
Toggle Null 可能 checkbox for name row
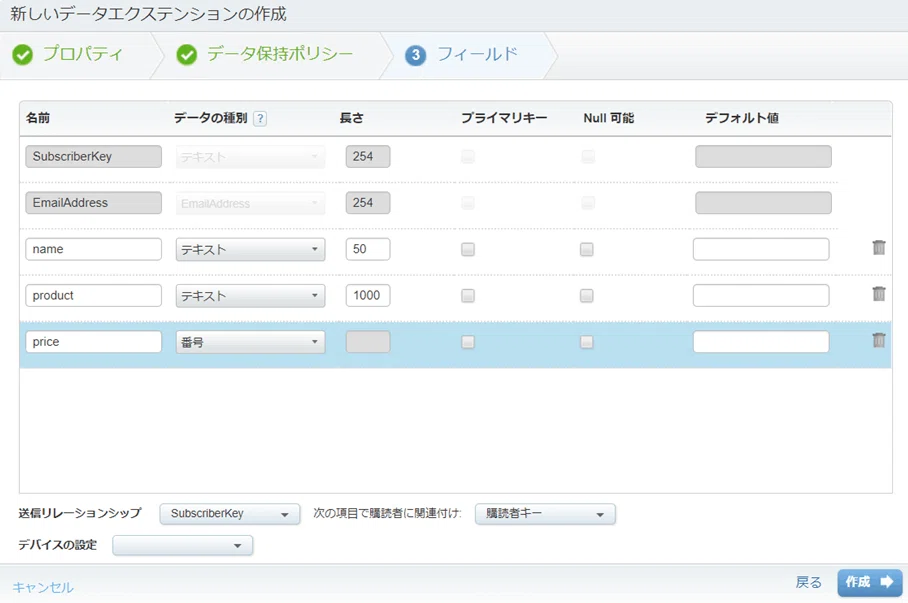coord(587,249)
